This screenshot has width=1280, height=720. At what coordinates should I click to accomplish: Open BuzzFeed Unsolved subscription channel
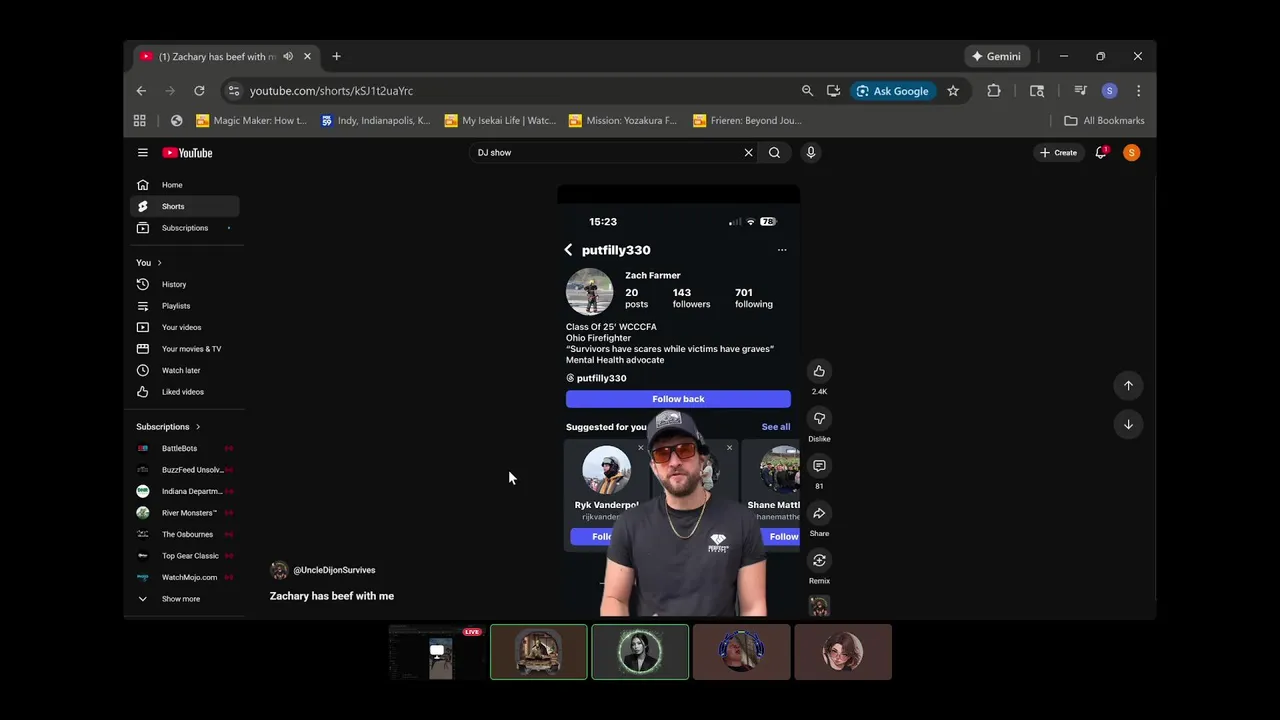(185, 470)
